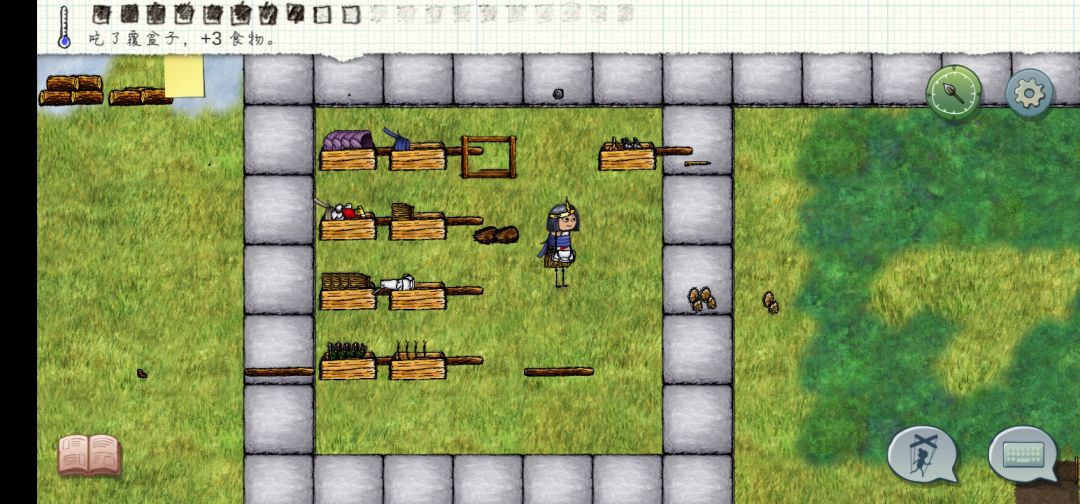Tap the small round stone on top wall

pyautogui.click(x=558, y=94)
